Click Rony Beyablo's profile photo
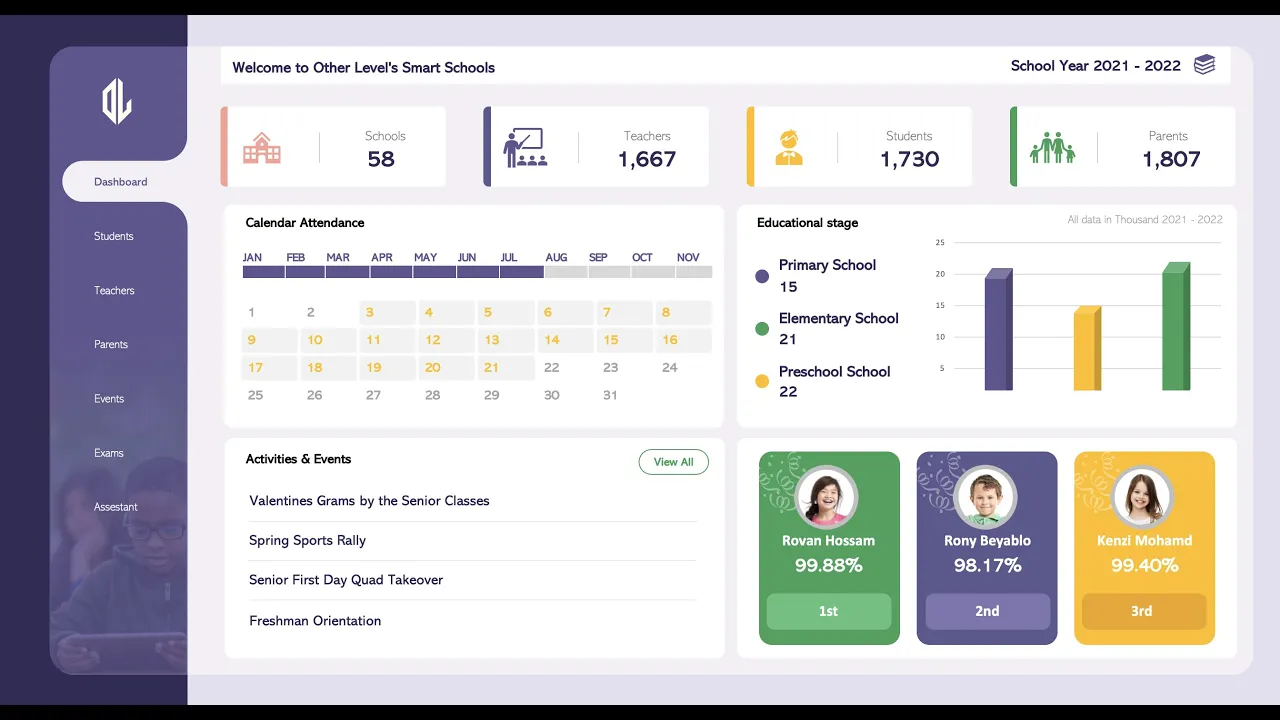1280x720 pixels. [985, 497]
